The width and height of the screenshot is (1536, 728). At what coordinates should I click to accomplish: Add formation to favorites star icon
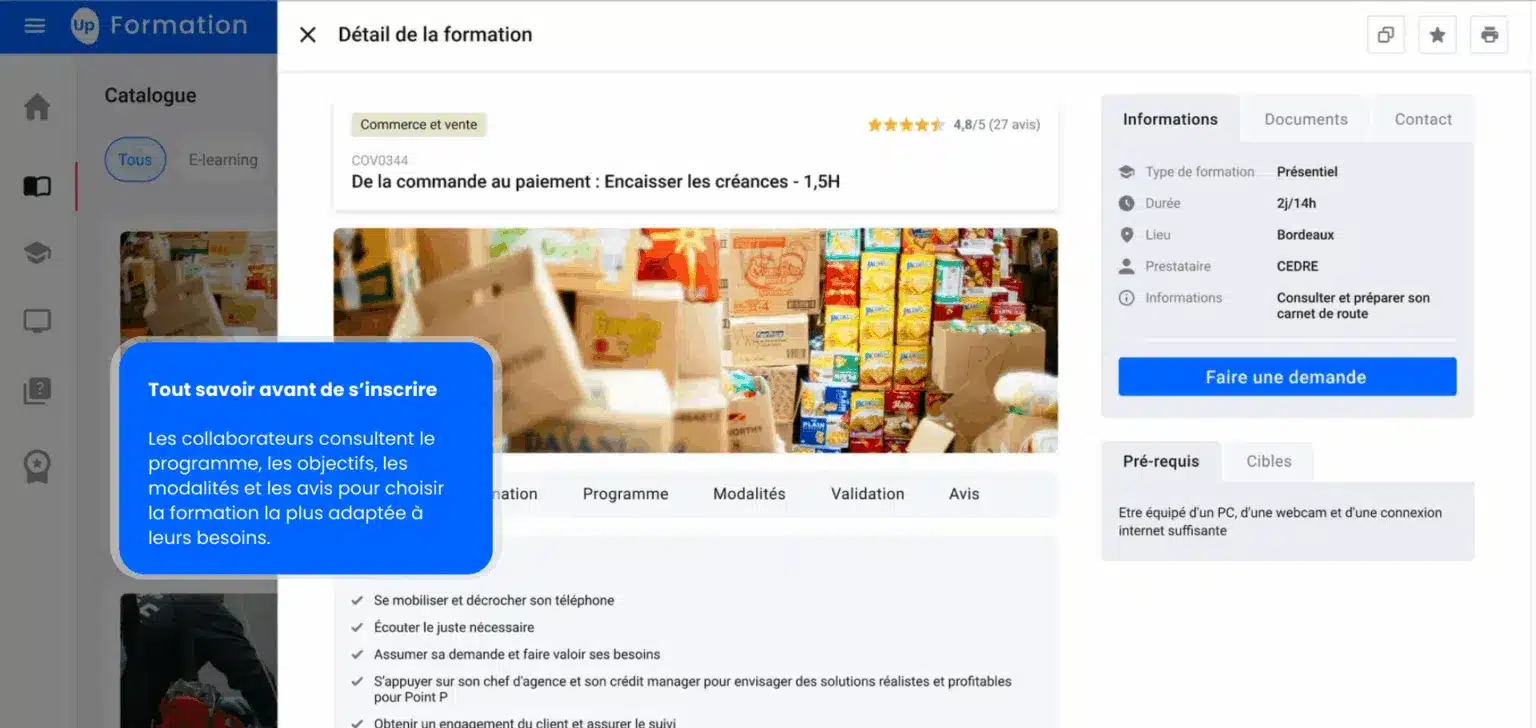point(1437,35)
